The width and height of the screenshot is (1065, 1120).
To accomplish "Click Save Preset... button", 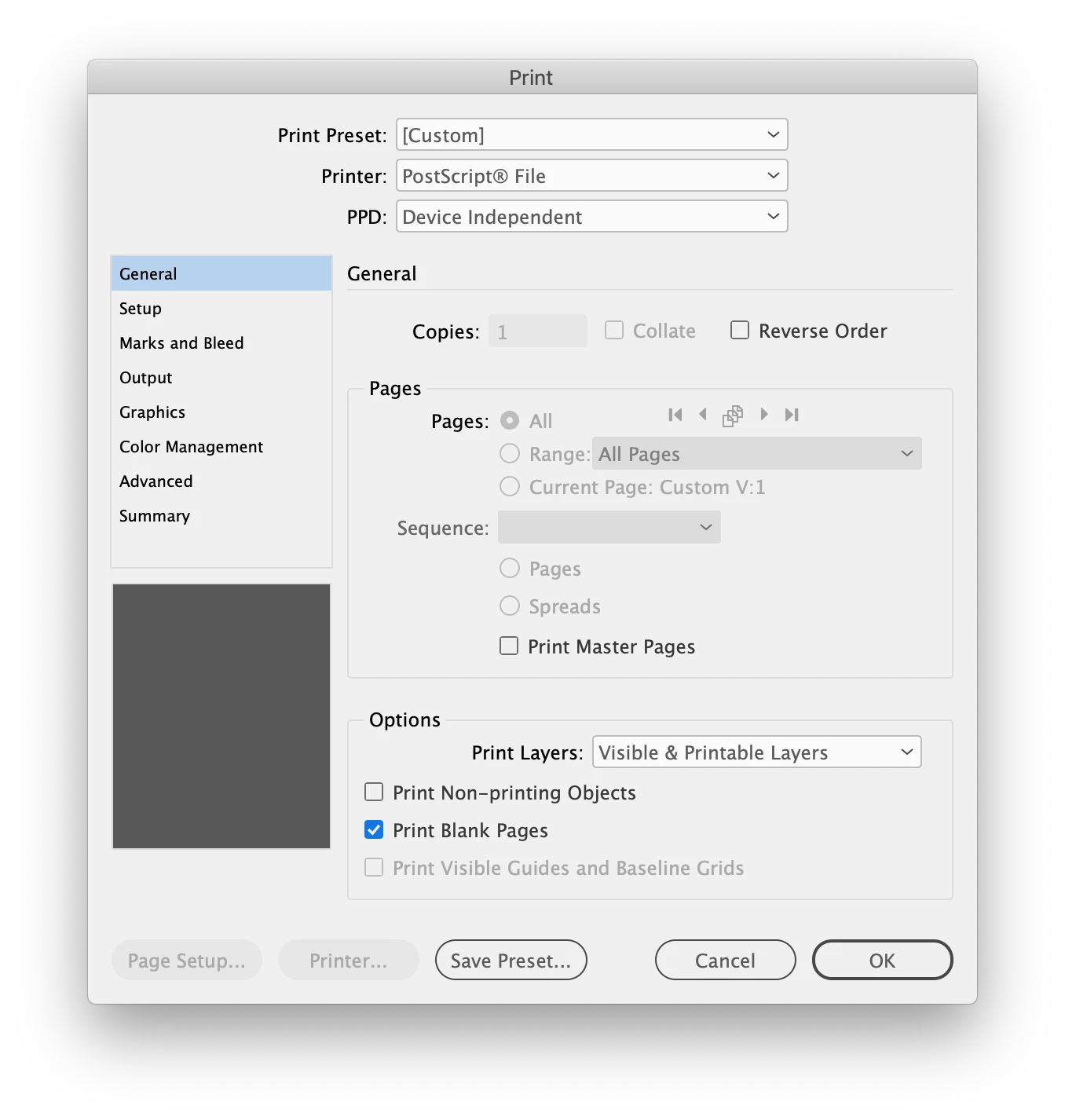I will point(511,960).
